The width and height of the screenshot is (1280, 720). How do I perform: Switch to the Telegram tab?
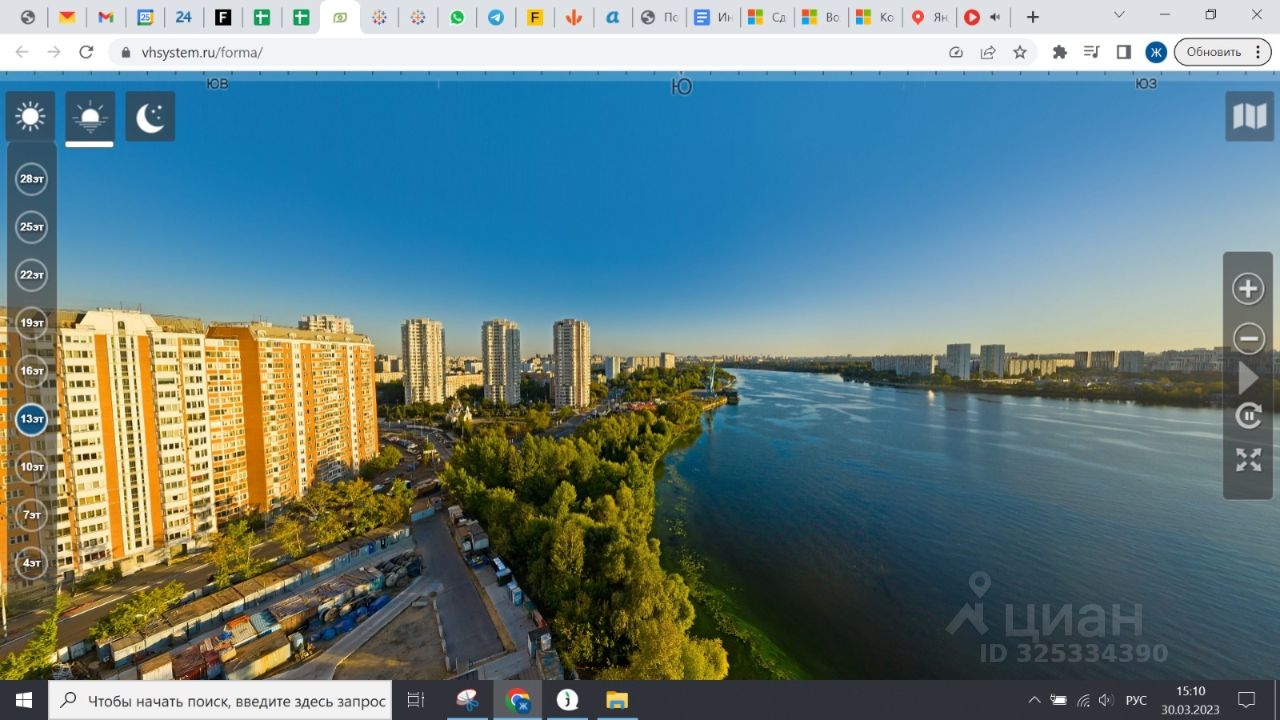(x=496, y=17)
